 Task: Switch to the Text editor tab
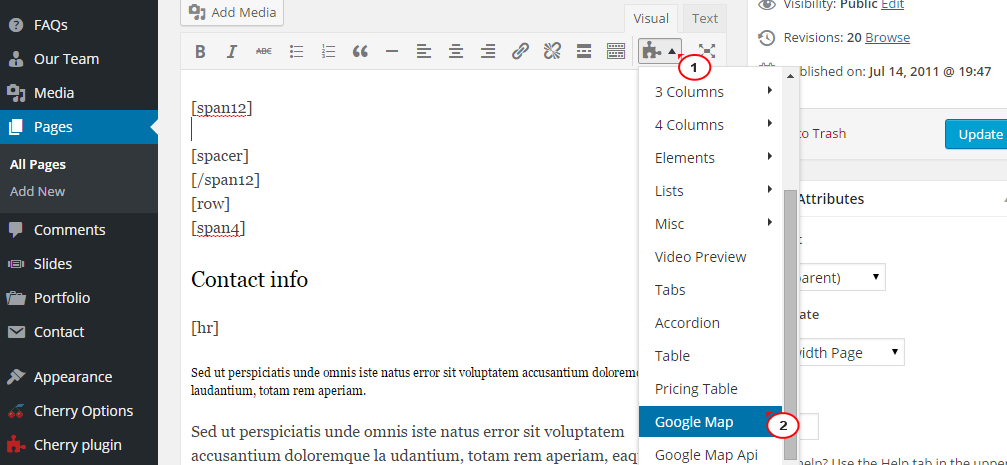click(705, 19)
